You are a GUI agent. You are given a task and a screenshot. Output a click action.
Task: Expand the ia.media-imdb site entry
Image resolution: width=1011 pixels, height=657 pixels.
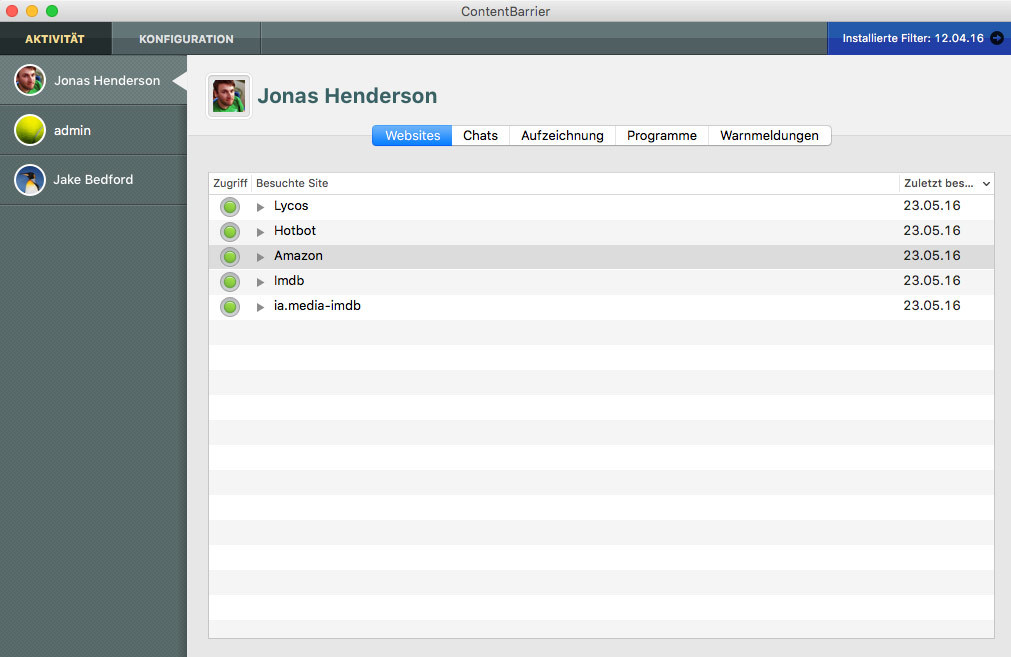(260, 307)
